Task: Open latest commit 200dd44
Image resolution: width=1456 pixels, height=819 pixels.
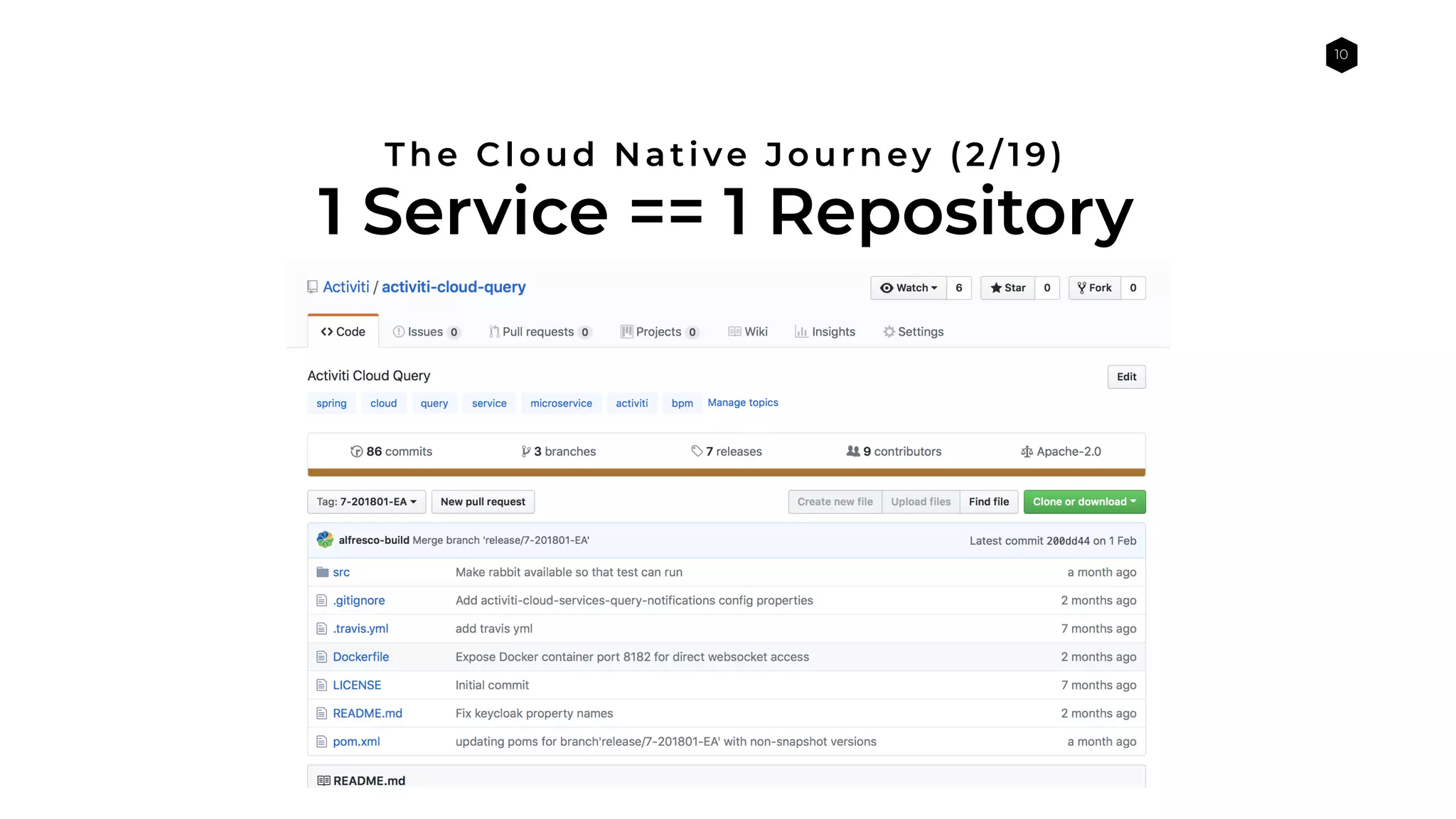Action: (1068, 541)
